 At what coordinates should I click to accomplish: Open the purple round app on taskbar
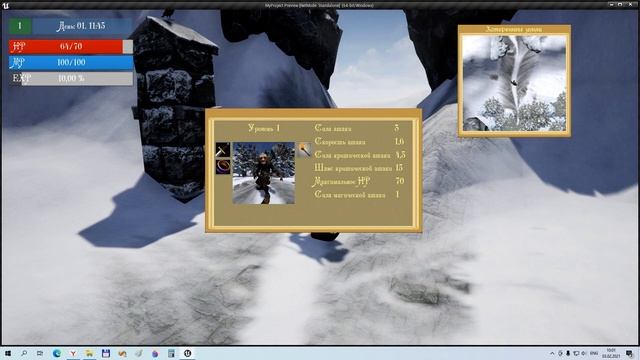pos(155,353)
